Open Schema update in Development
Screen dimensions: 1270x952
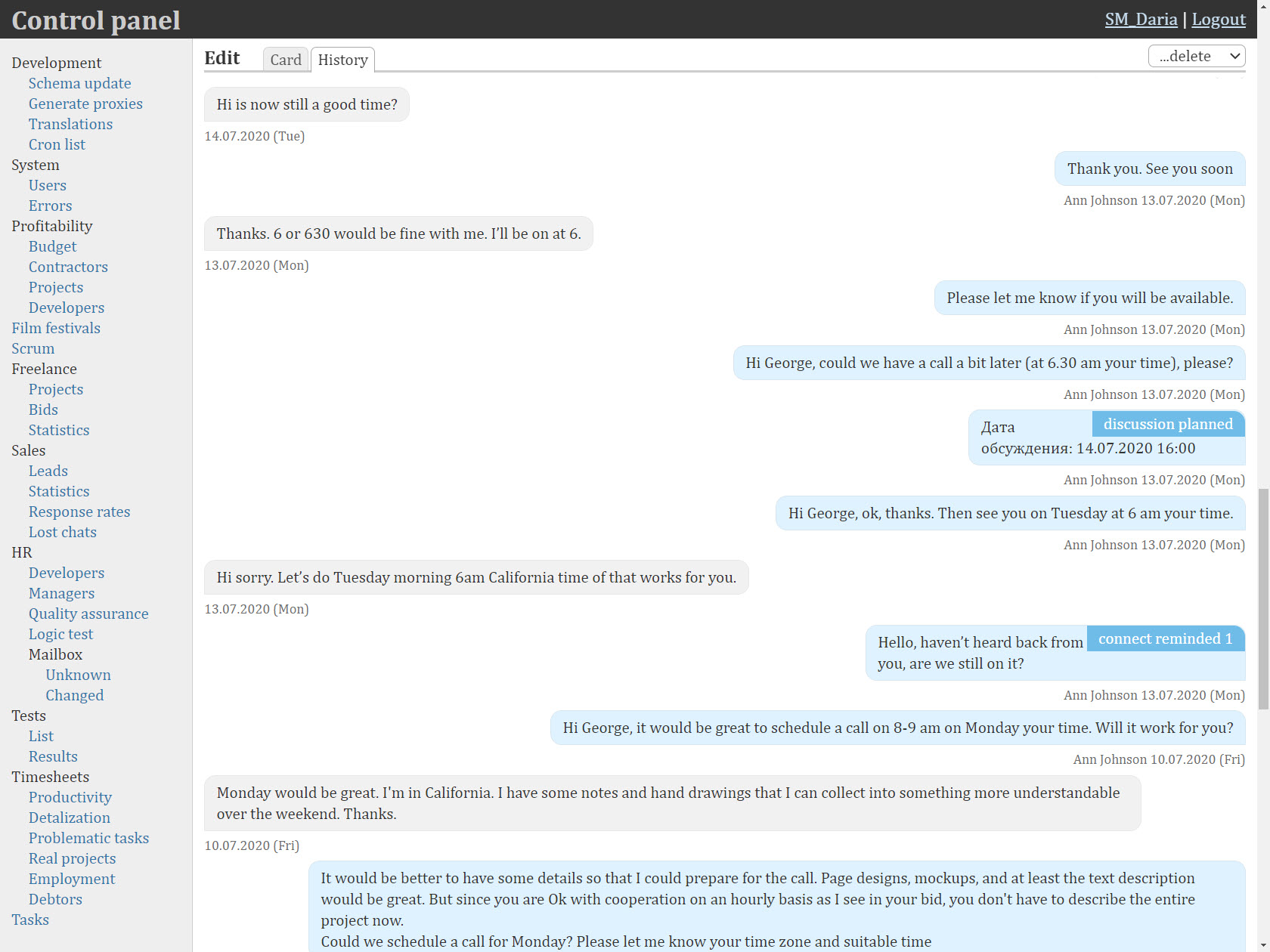(x=79, y=83)
